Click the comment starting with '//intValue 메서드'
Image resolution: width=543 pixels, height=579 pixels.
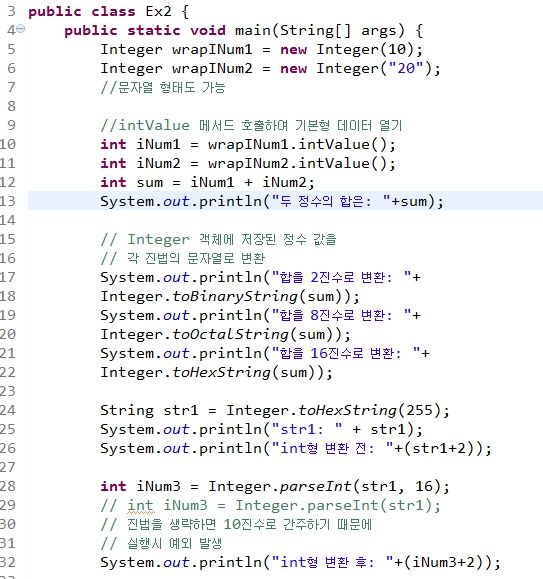point(251,126)
